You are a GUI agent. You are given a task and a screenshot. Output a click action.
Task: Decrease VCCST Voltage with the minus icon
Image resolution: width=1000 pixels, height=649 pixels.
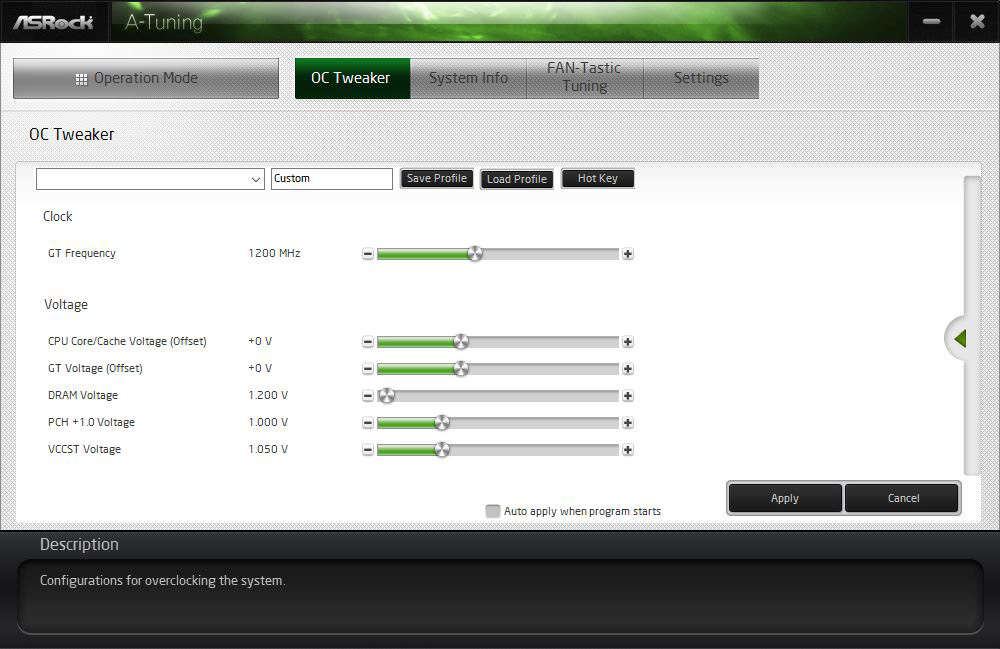pos(367,449)
